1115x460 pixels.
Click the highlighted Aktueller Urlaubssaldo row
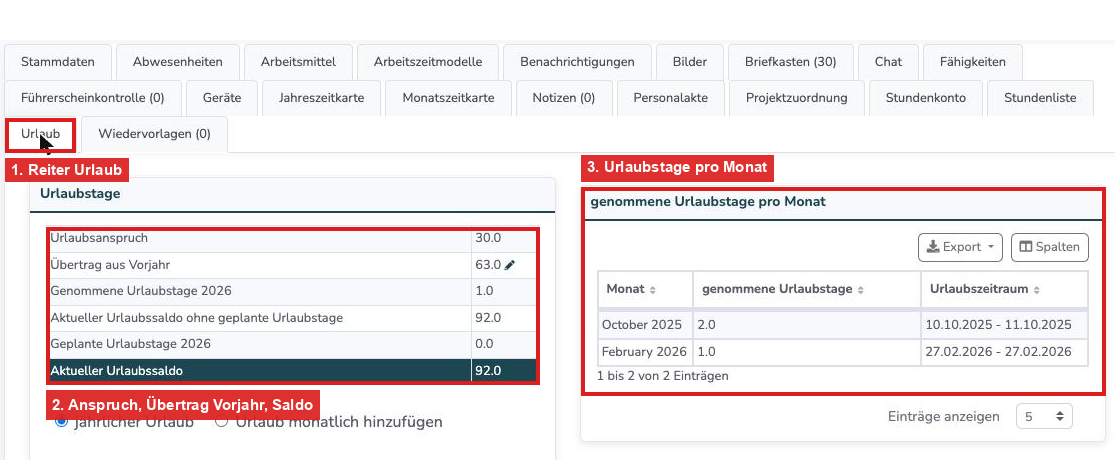click(292, 370)
